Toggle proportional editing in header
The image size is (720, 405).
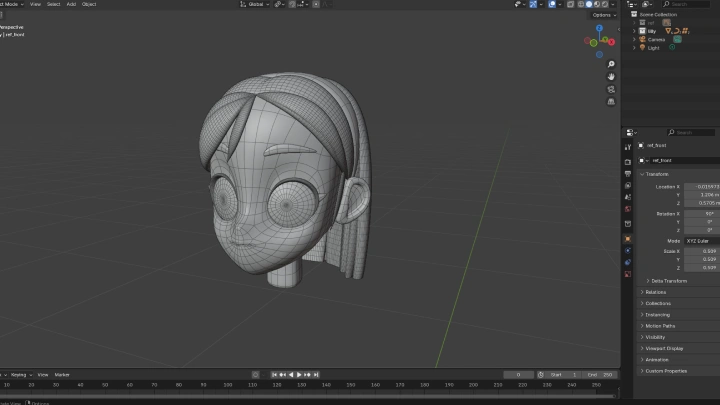point(316,4)
